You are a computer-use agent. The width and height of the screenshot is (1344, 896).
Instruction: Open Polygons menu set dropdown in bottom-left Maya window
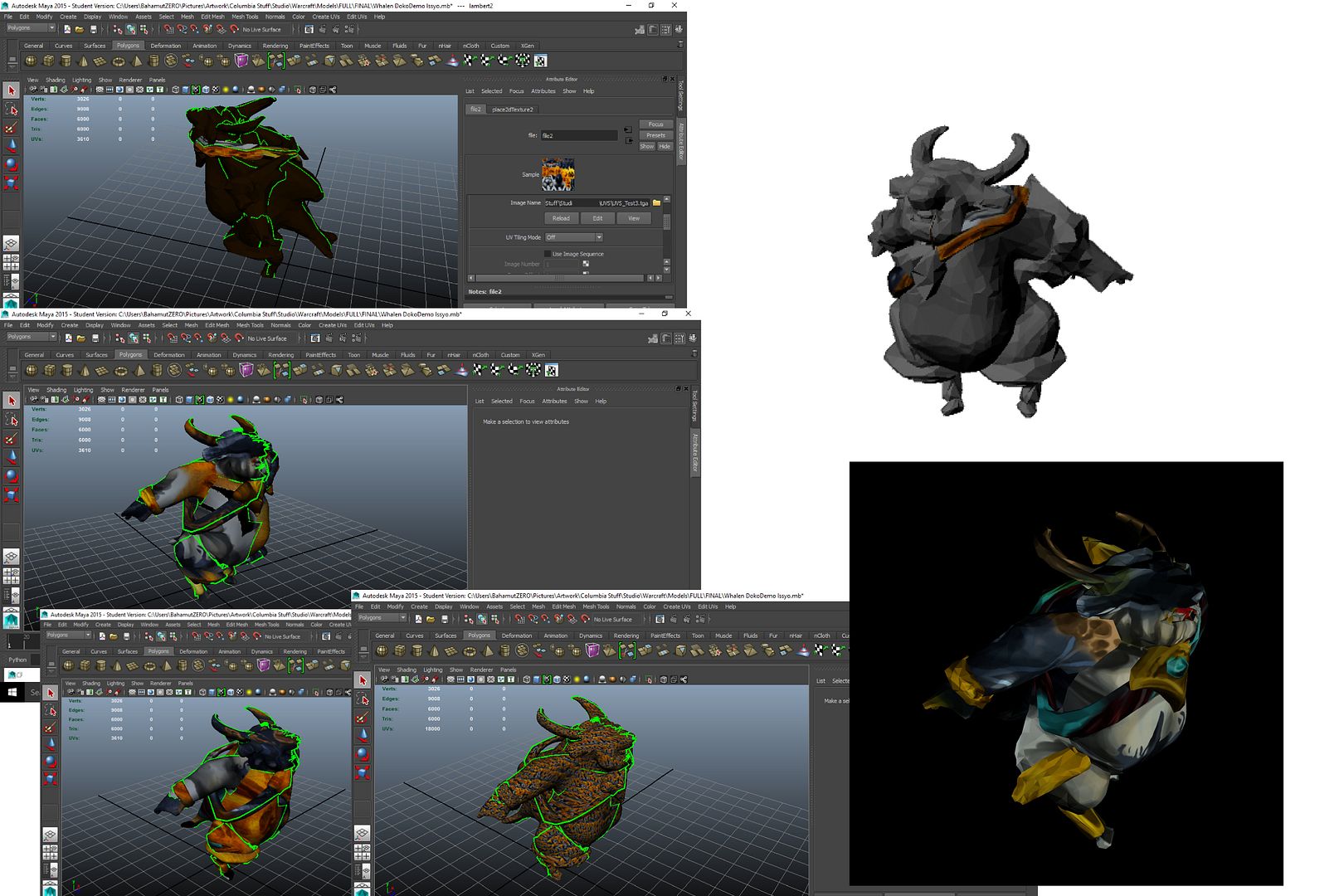click(x=68, y=635)
